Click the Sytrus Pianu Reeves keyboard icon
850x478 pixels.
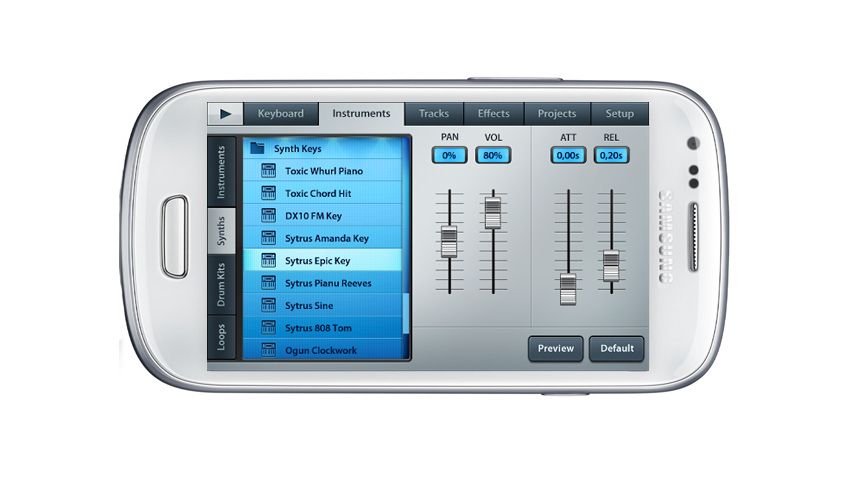[x=268, y=283]
